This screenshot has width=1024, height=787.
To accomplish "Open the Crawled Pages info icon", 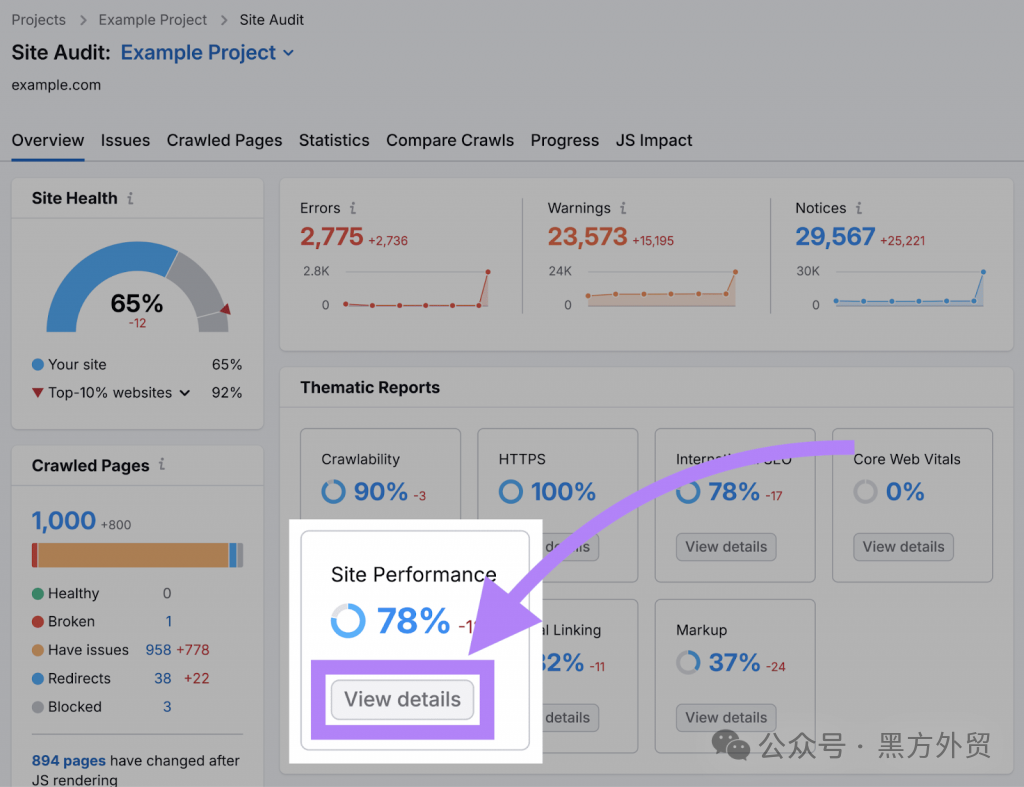I will point(162,464).
